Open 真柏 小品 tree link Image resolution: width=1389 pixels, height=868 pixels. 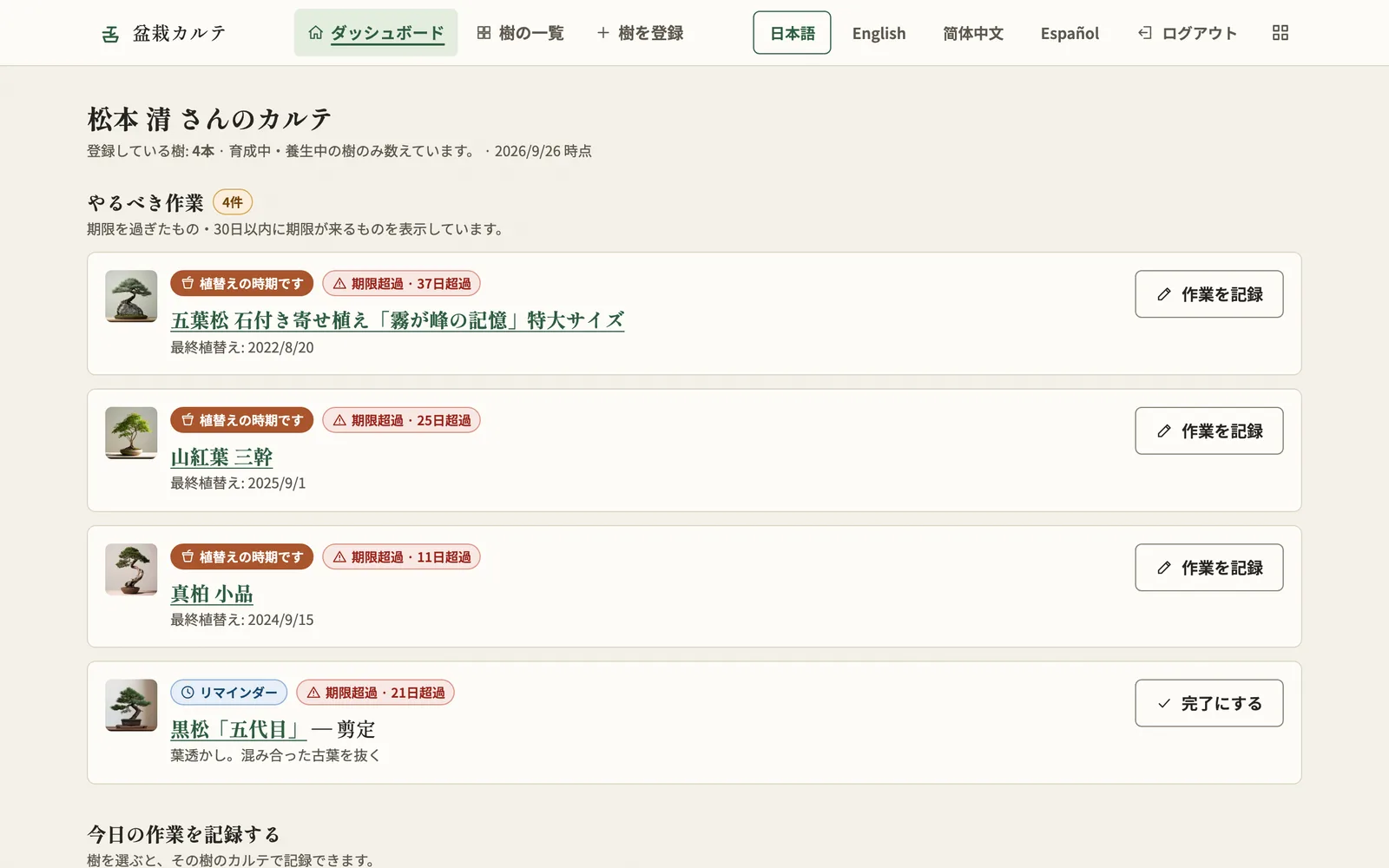point(212,594)
